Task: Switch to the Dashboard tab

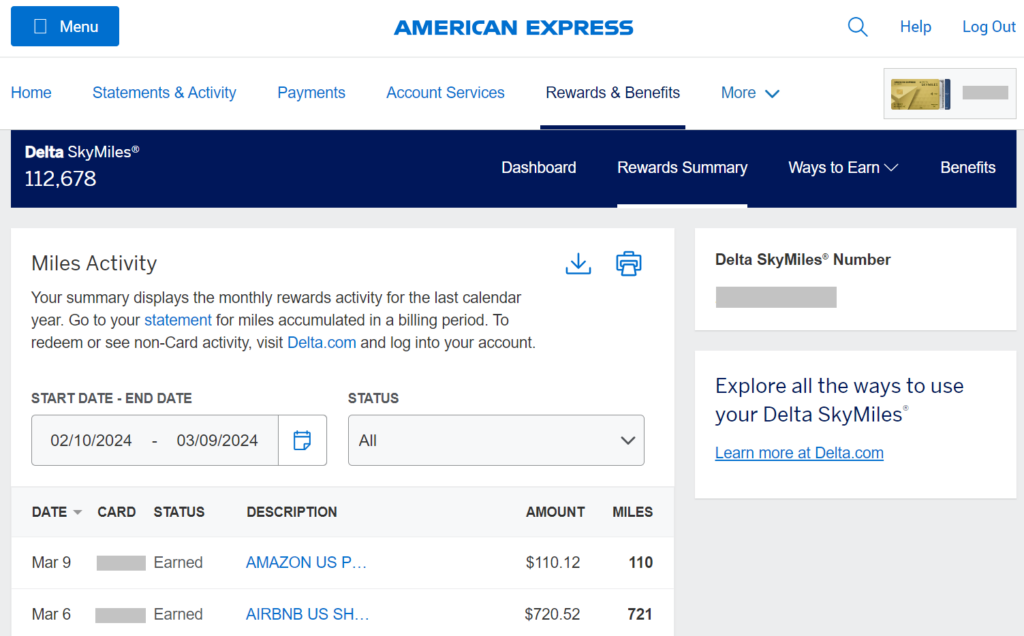Action: pos(538,168)
